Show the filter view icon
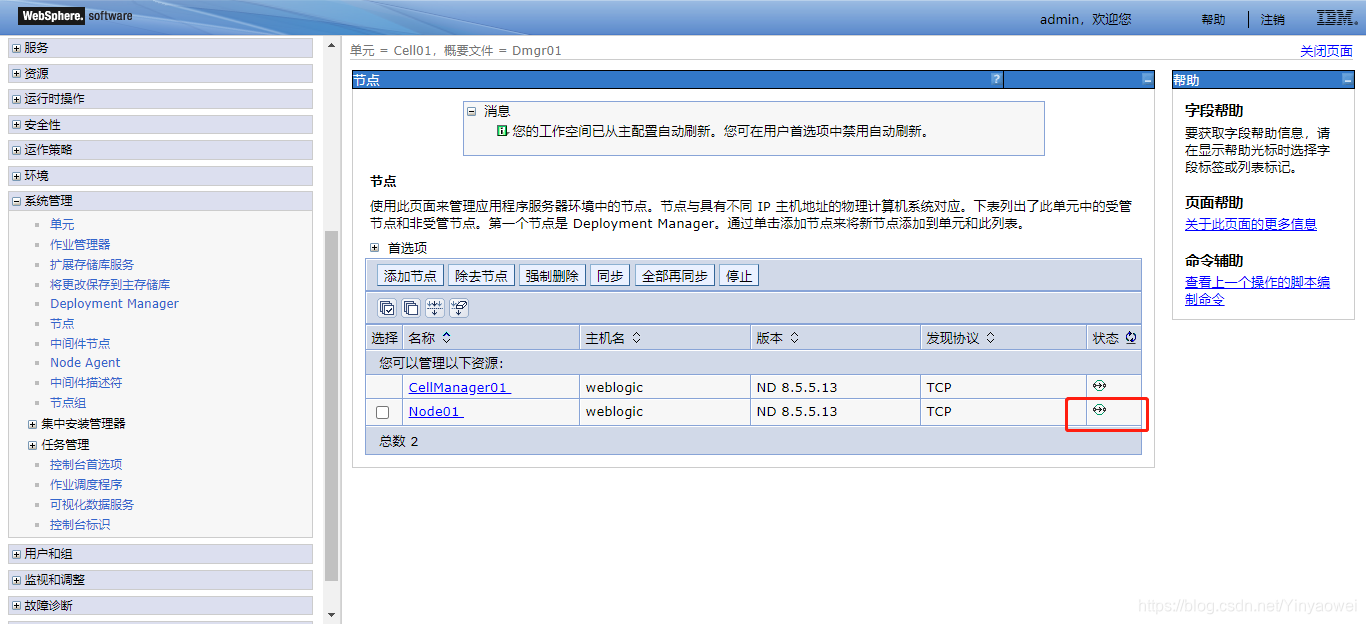Screen dimensions: 1366x624 (435, 308)
